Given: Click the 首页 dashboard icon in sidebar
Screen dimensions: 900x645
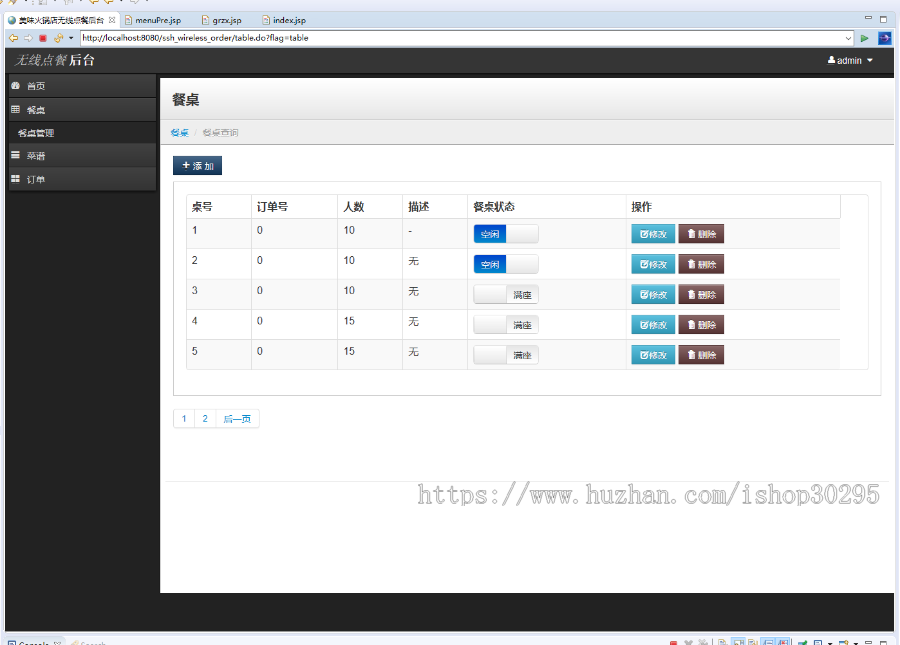Looking at the screenshot, I should tap(15, 86).
